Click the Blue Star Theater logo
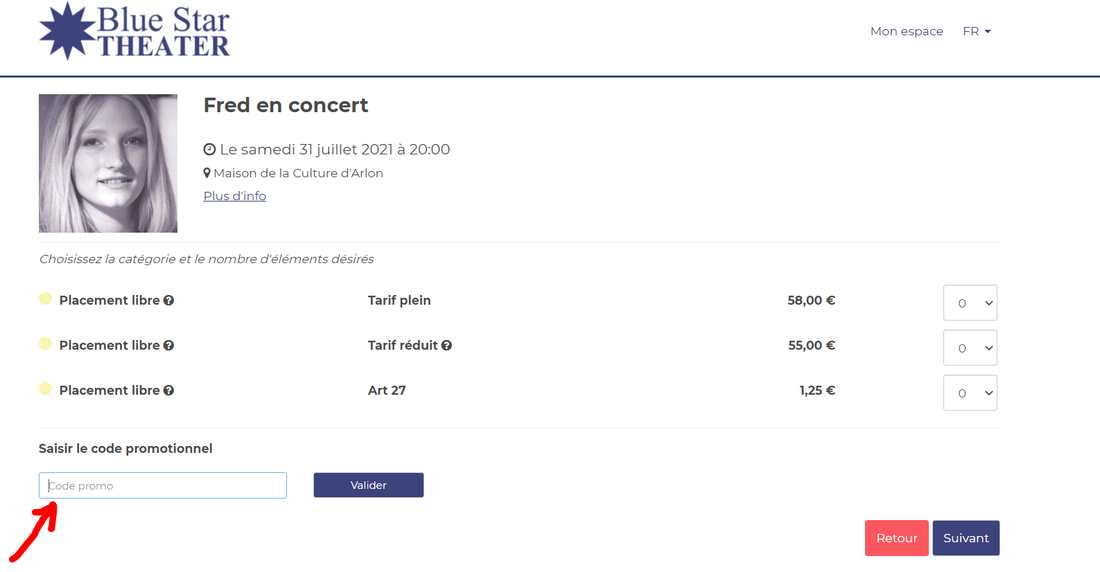This screenshot has height=572, width=1100. click(x=134, y=31)
